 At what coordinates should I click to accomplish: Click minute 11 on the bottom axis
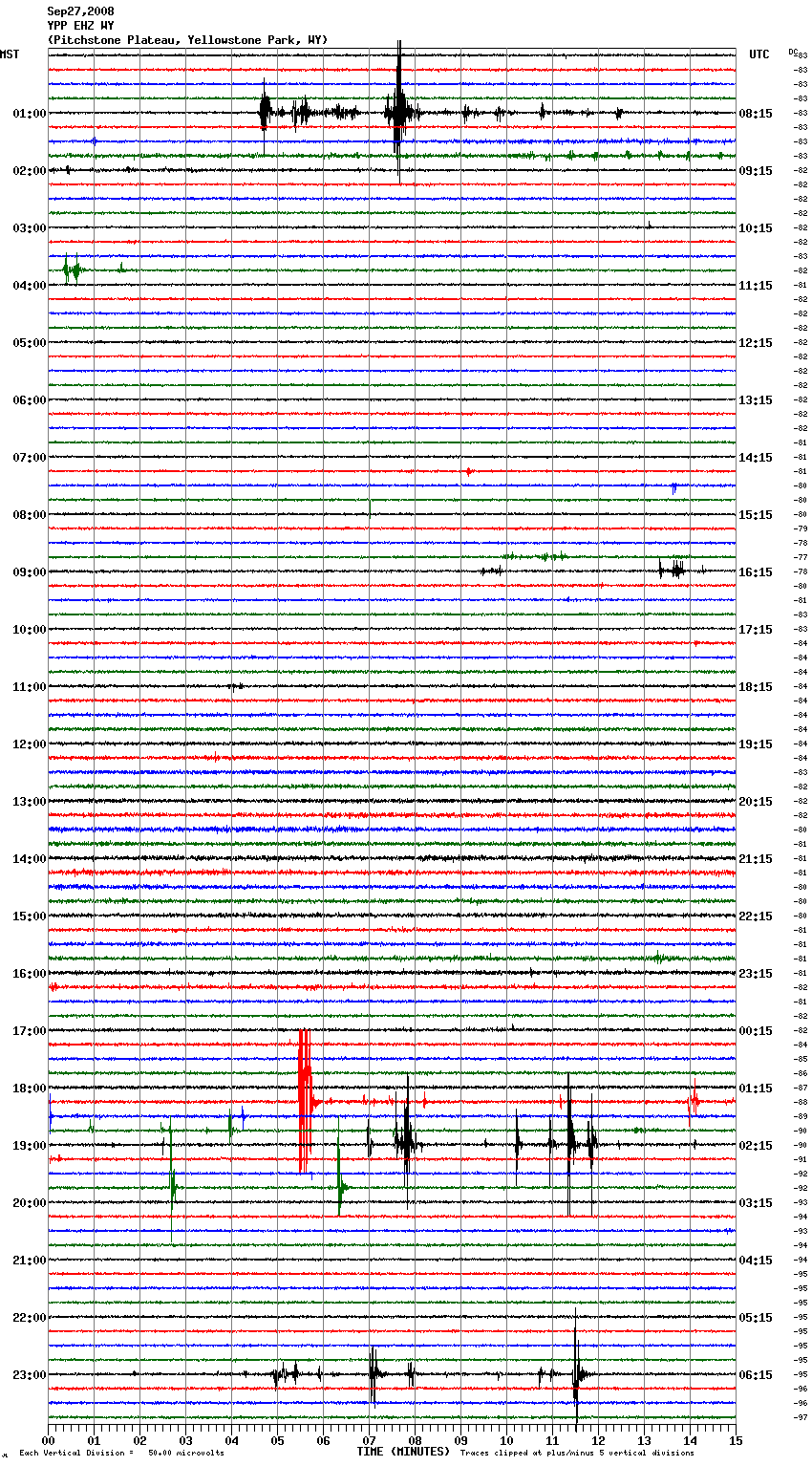pyautogui.click(x=552, y=1440)
